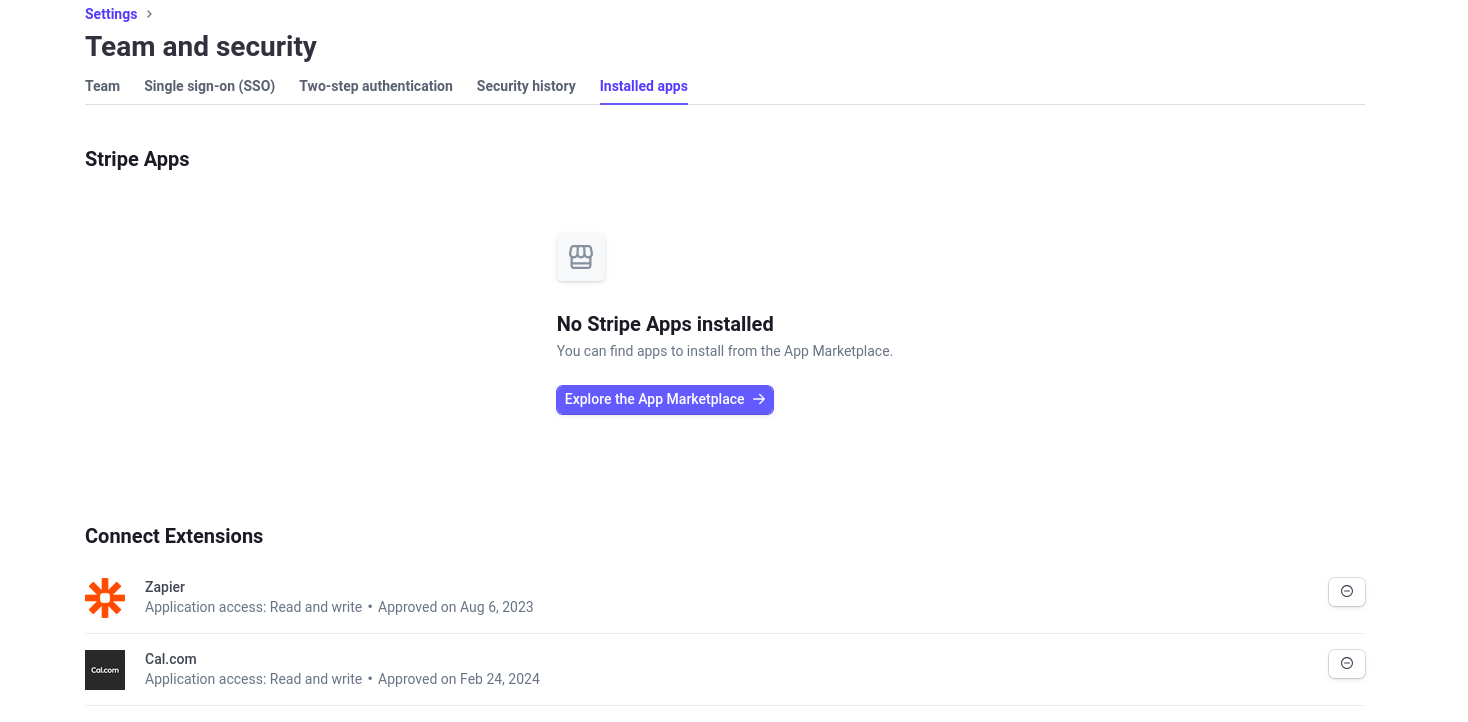Click the No Stripe Apps installed message
1468x722 pixels.
tap(665, 324)
